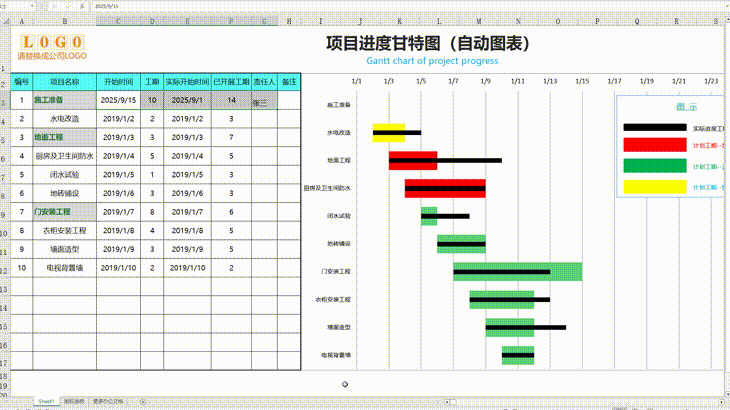Open the second sheet tab

pyautogui.click(x=74, y=401)
